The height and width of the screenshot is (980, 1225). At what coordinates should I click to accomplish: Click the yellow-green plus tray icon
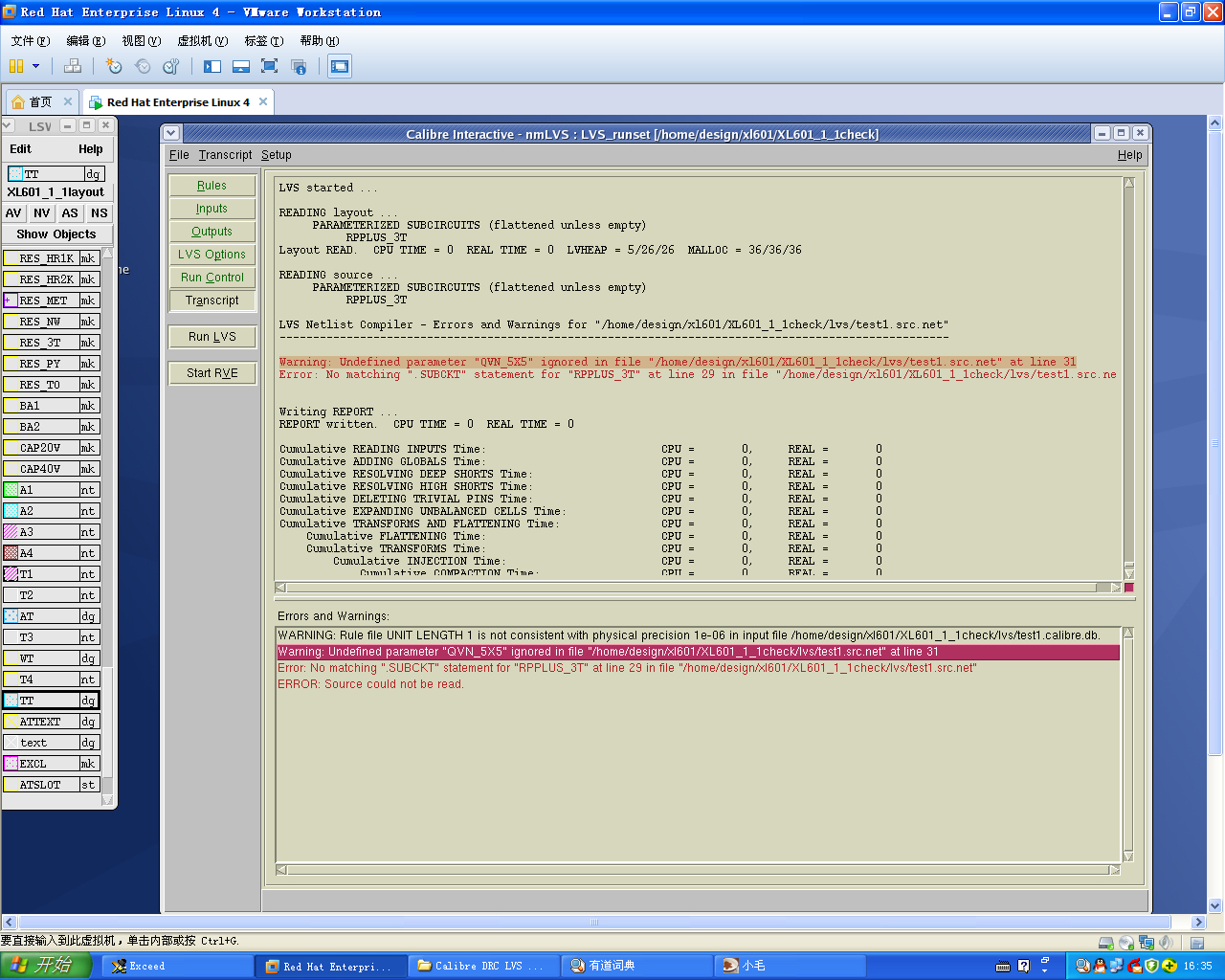[x=1169, y=966]
